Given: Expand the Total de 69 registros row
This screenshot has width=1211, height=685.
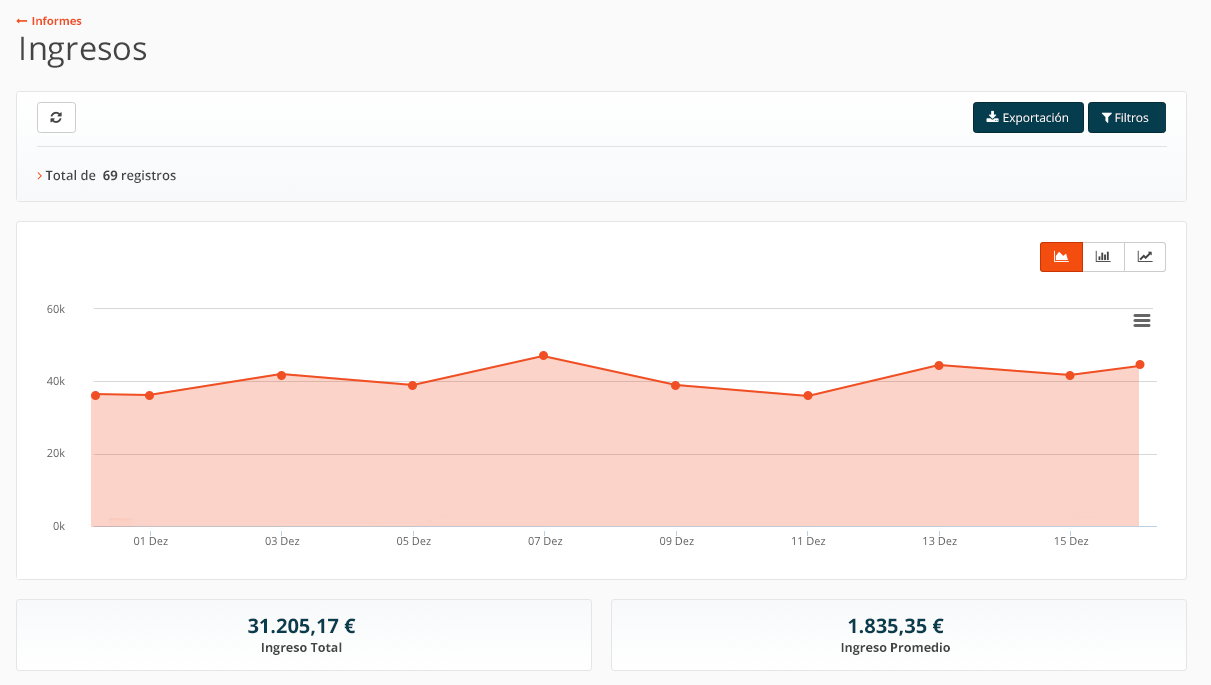Looking at the screenshot, I should coord(40,176).
